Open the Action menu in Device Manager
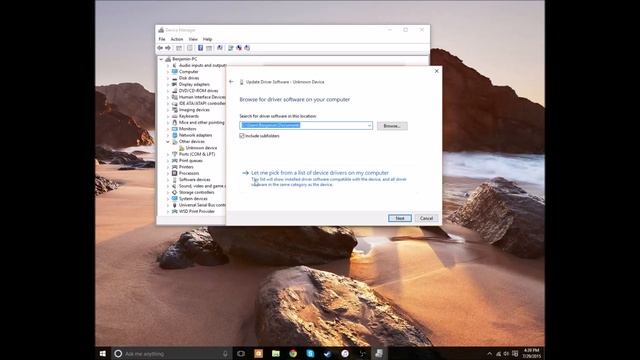The image size is (640, 360). point(177,39)
